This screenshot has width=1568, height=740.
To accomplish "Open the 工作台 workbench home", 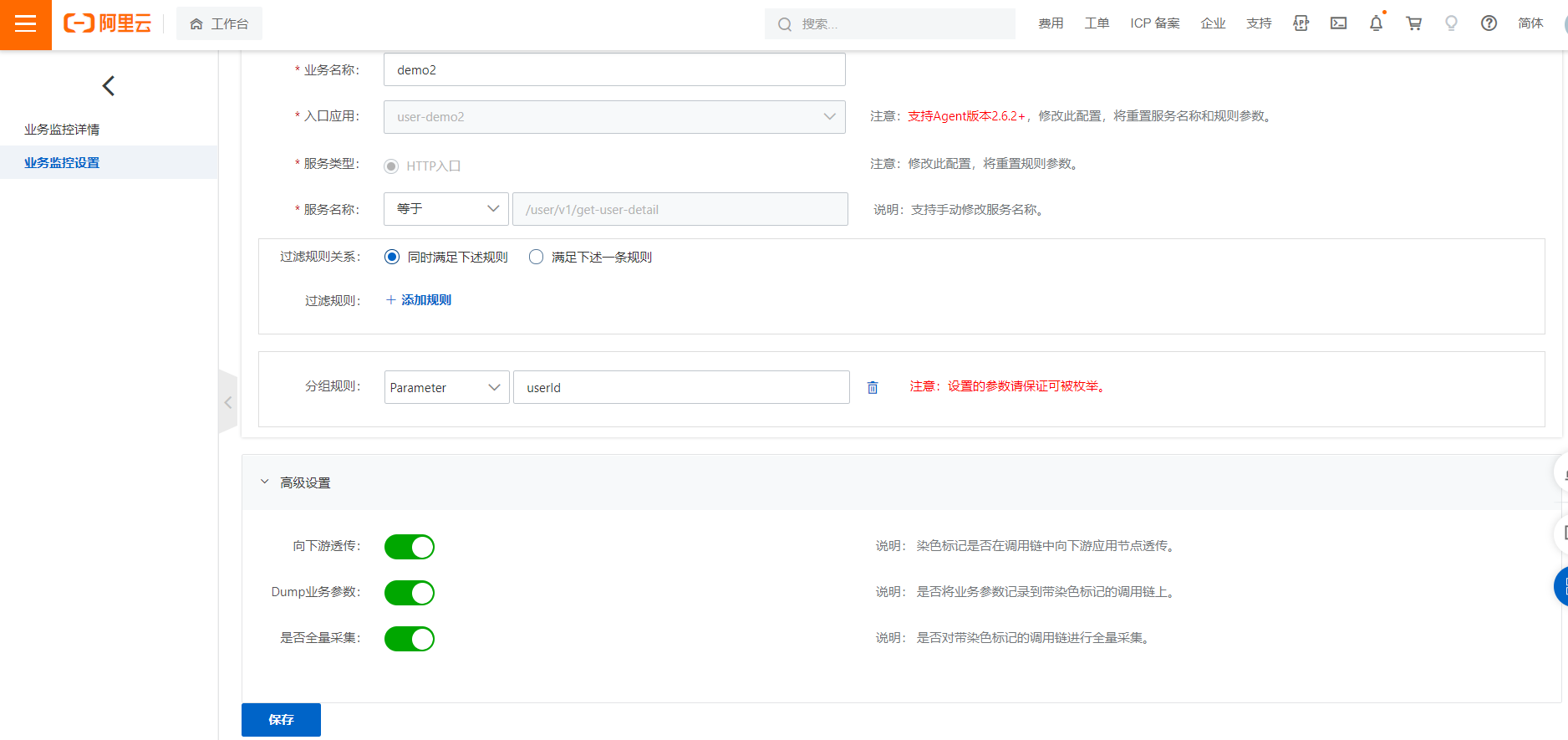I will 219,23.
